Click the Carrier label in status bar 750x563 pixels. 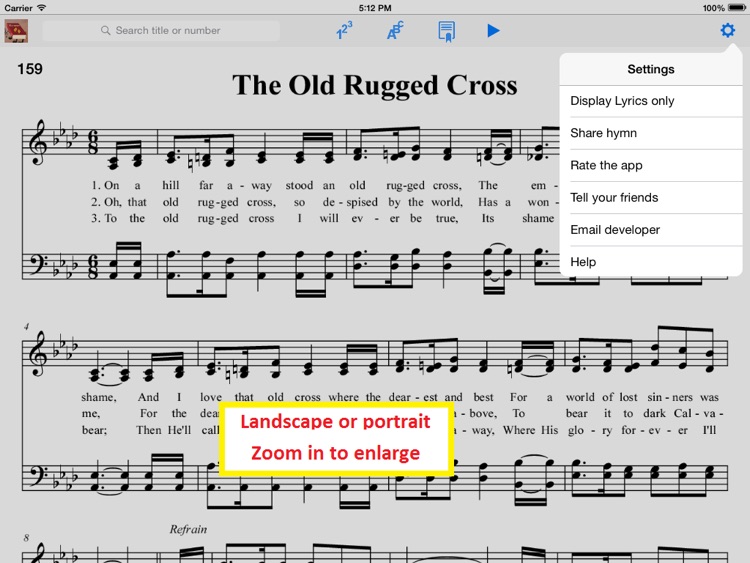[18, 8]
